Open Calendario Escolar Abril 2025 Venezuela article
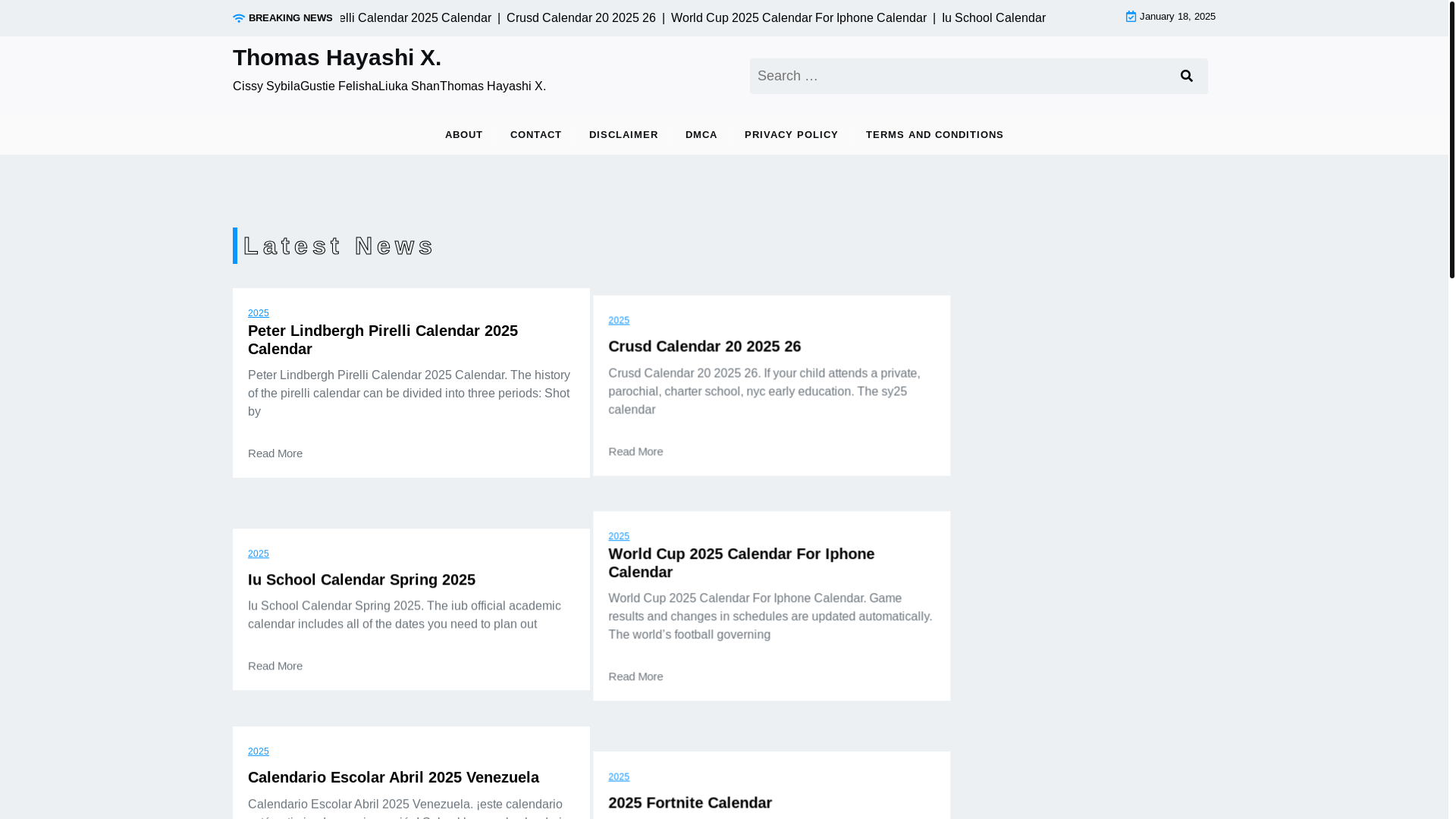 (x=394, y=778)
